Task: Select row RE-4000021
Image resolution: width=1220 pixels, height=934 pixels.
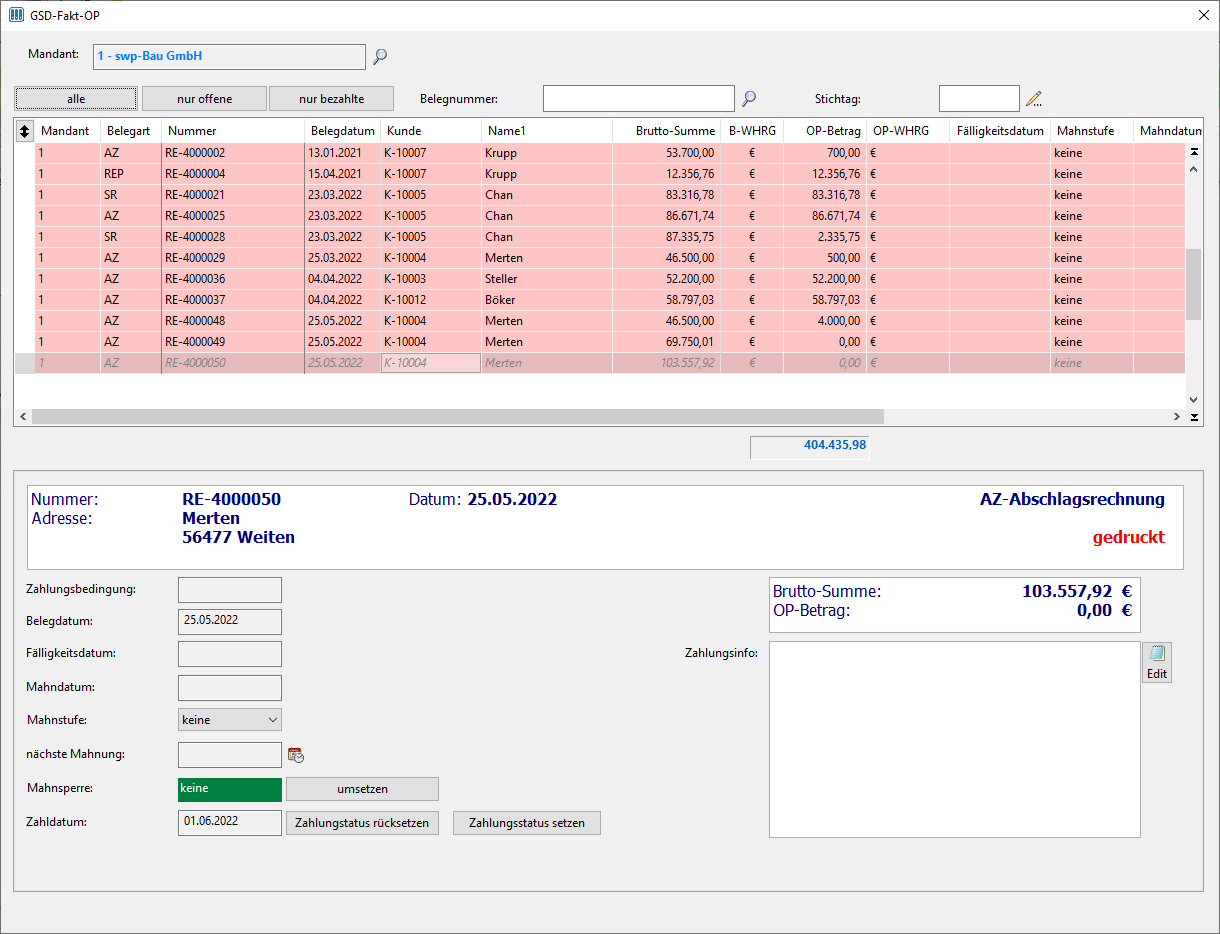Action: pos(610,195)
